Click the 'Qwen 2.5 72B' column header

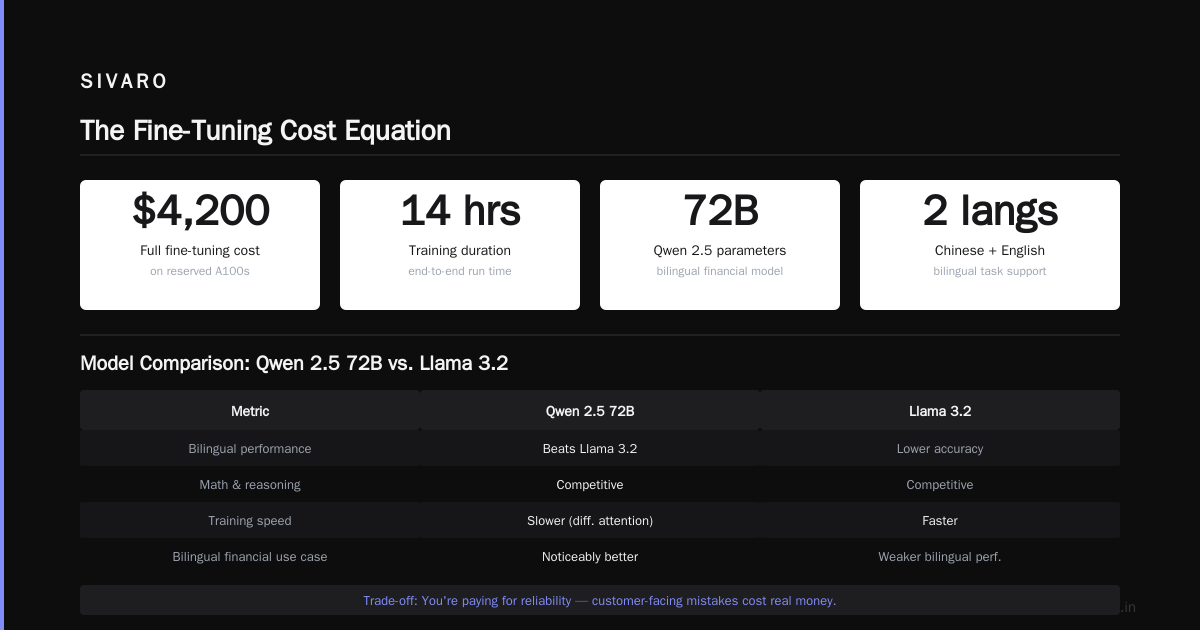[x=590, y=411]
